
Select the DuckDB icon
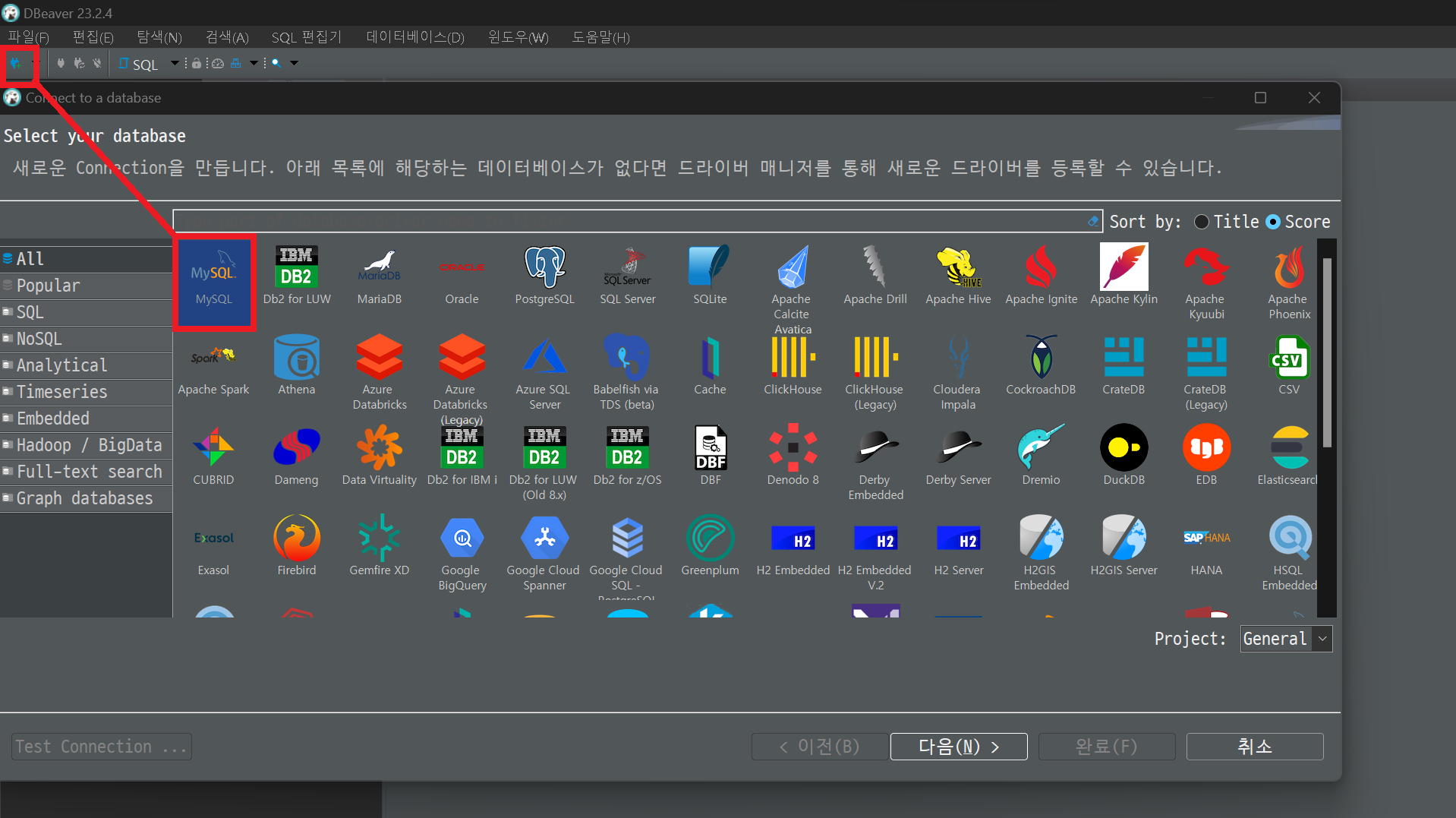point(1124,456)
